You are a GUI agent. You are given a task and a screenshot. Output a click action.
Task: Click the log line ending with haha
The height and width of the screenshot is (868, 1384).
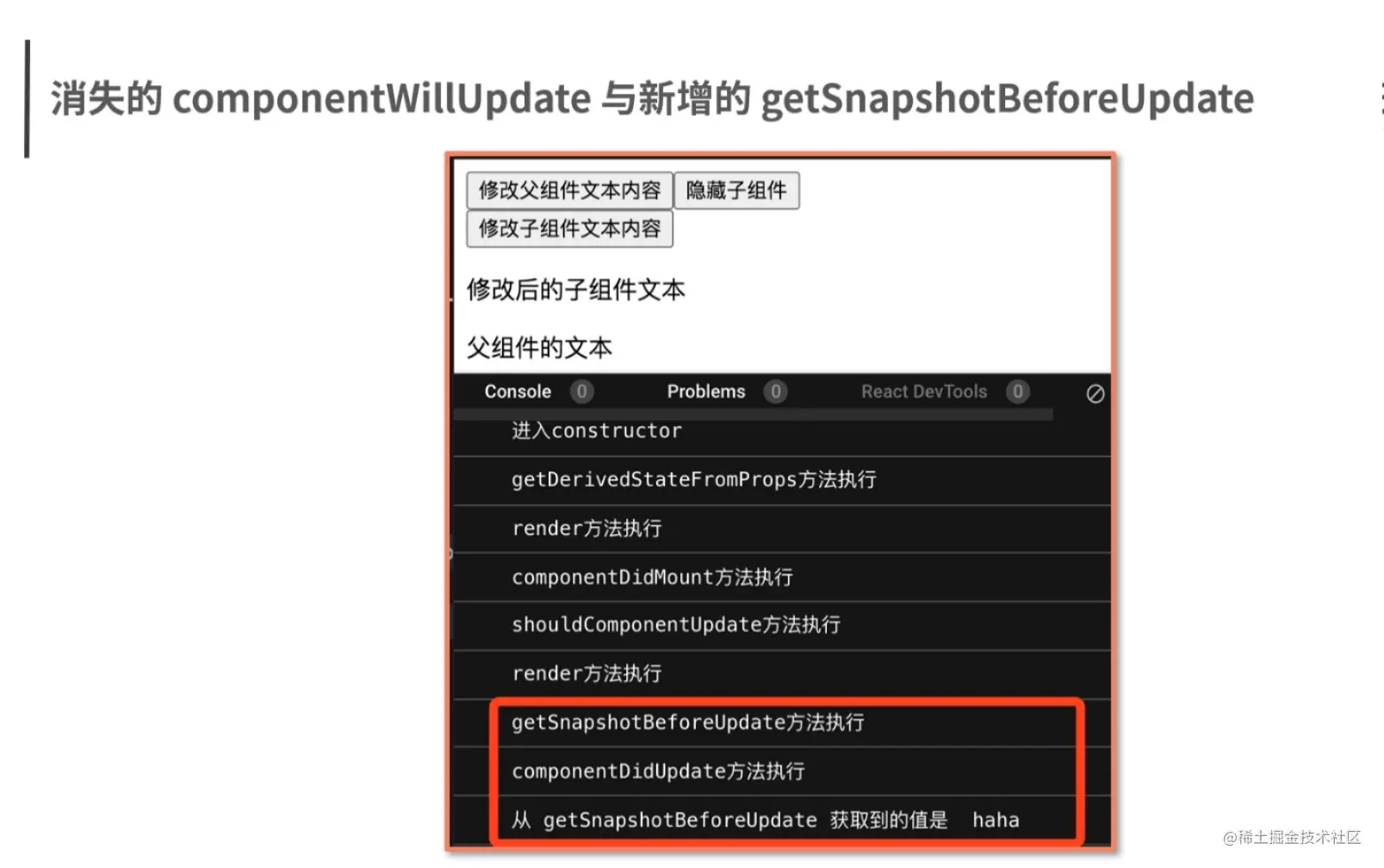(781, 820)
